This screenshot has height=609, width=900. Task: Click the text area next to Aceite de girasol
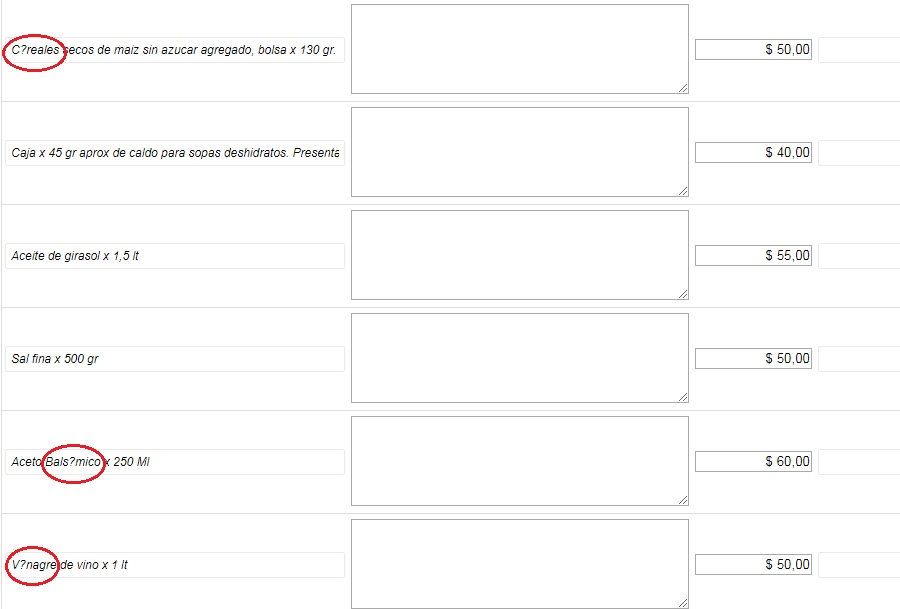[520, 255]
